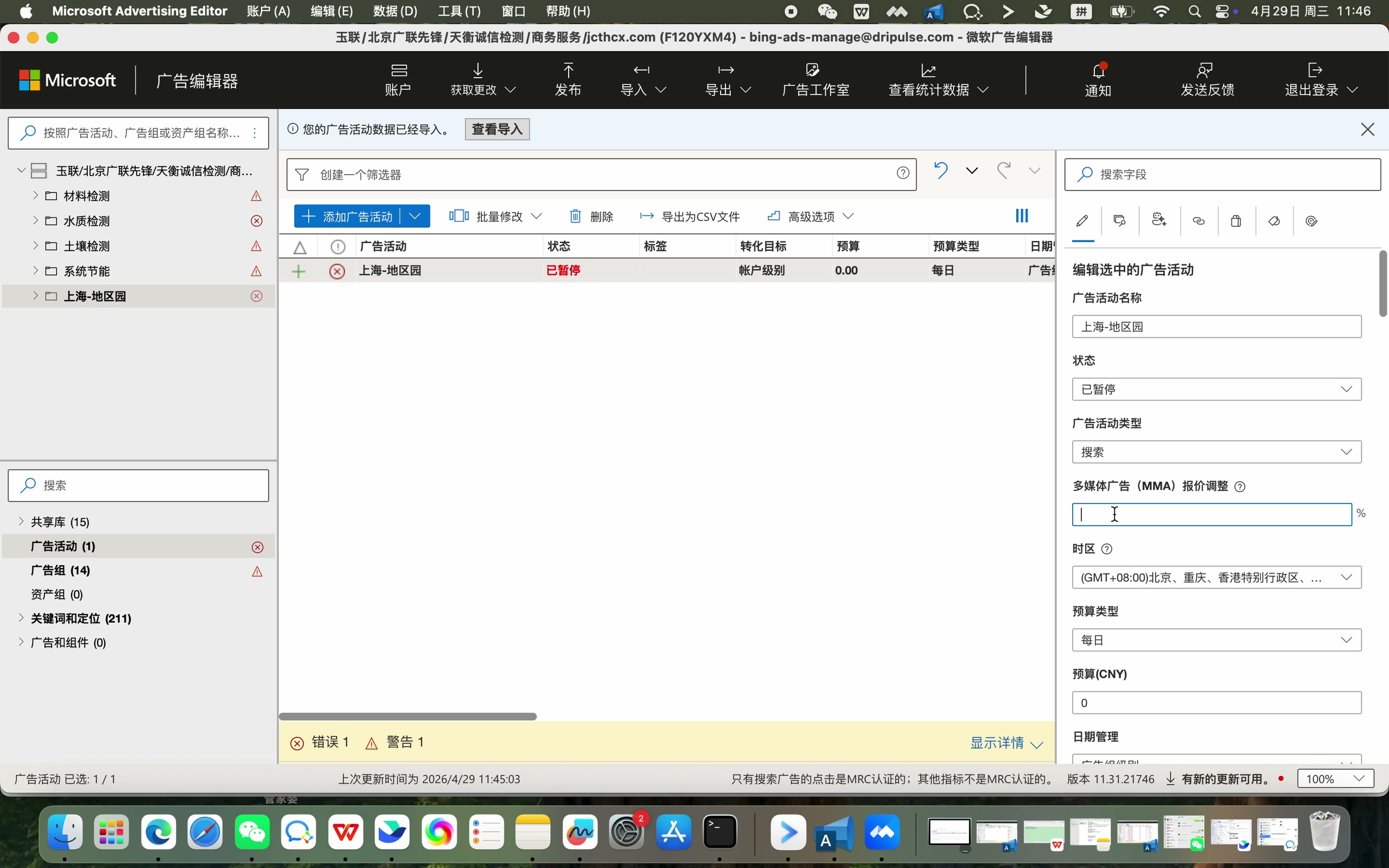Open the 100% zoom dropdown
Viewport: 1389px width, 868px height.
point(1336,779)
